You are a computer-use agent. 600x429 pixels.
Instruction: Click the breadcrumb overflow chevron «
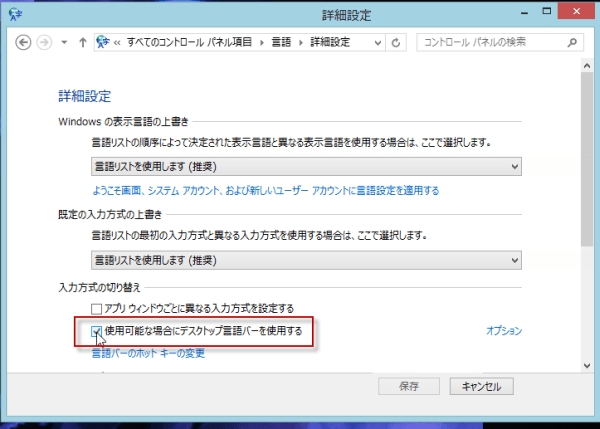pyautogui.click(x=117, y=42)
